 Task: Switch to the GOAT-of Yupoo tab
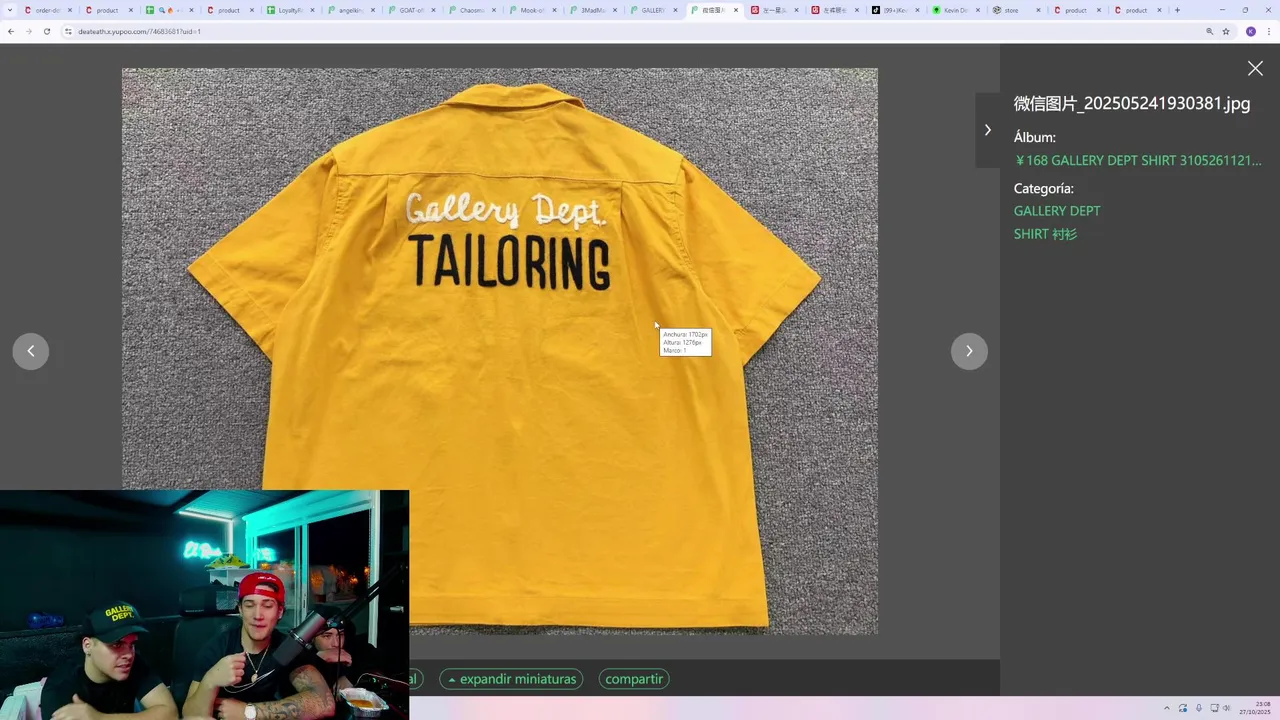[411, 10]
